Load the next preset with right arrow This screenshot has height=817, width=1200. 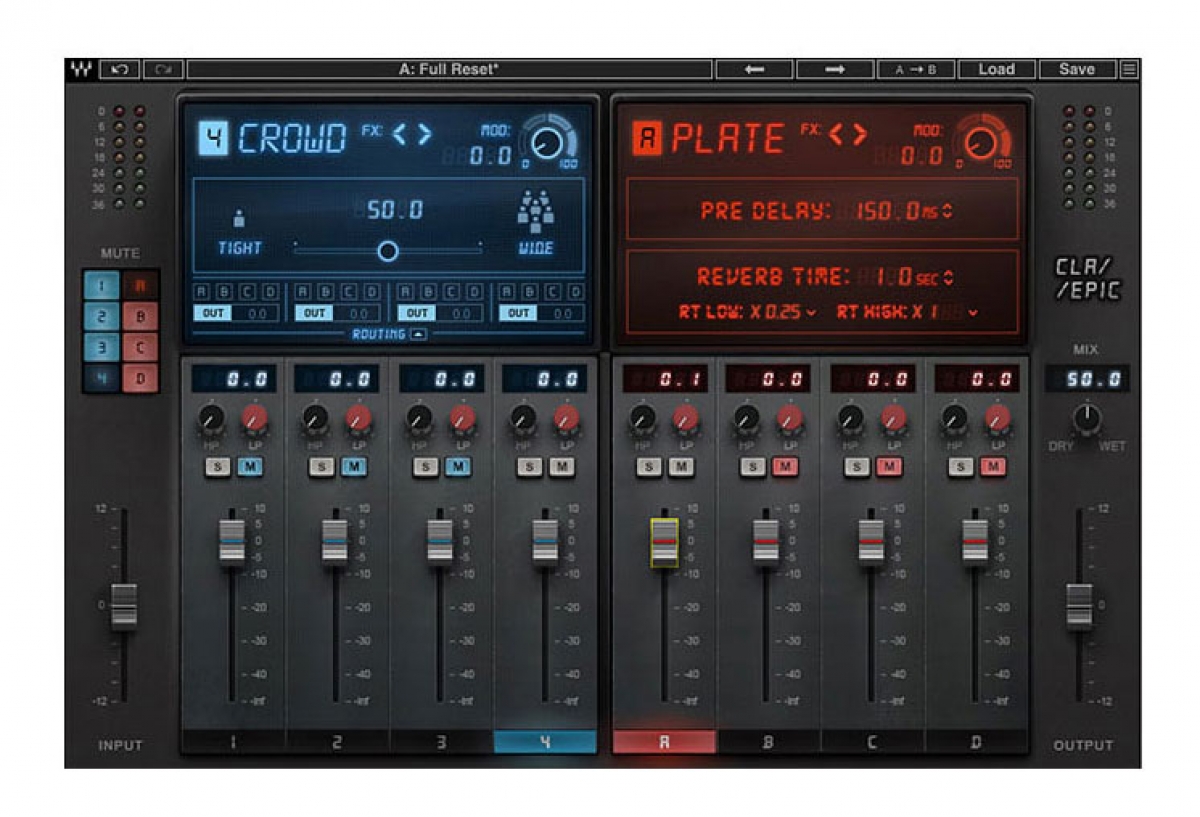(835, 70)
